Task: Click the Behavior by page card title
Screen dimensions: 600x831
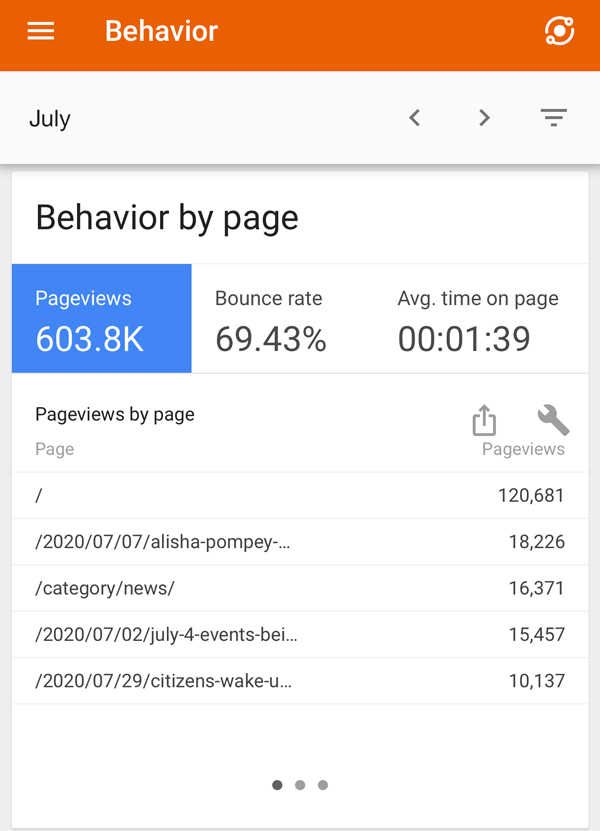Action: click(x=167, y=218)
